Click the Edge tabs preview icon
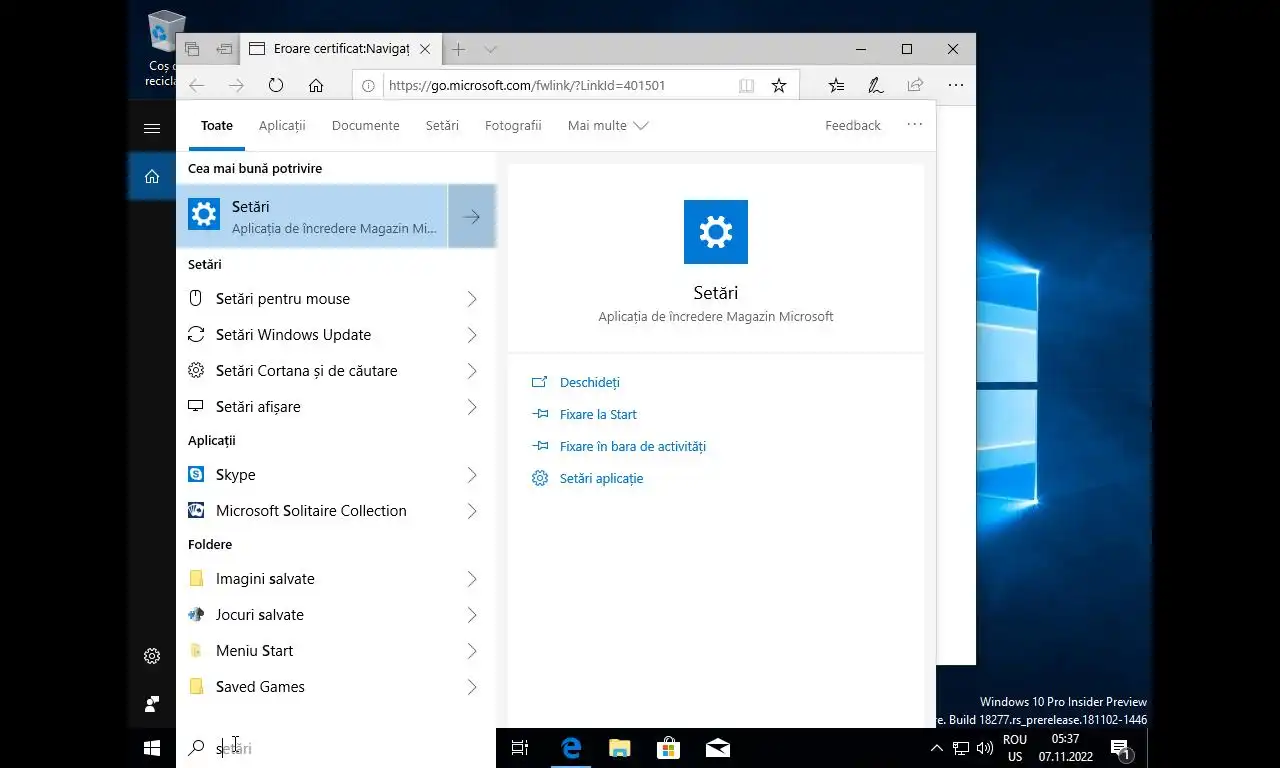This screenshot has height=768, width=1280. 192,49
